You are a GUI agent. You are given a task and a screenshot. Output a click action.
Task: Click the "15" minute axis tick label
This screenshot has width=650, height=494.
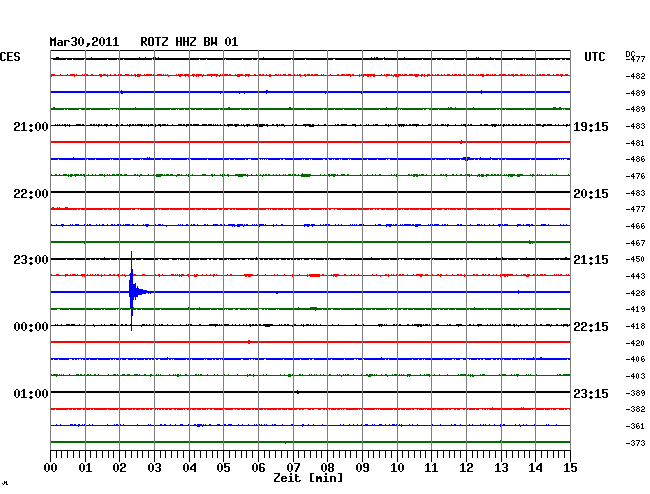570,468
